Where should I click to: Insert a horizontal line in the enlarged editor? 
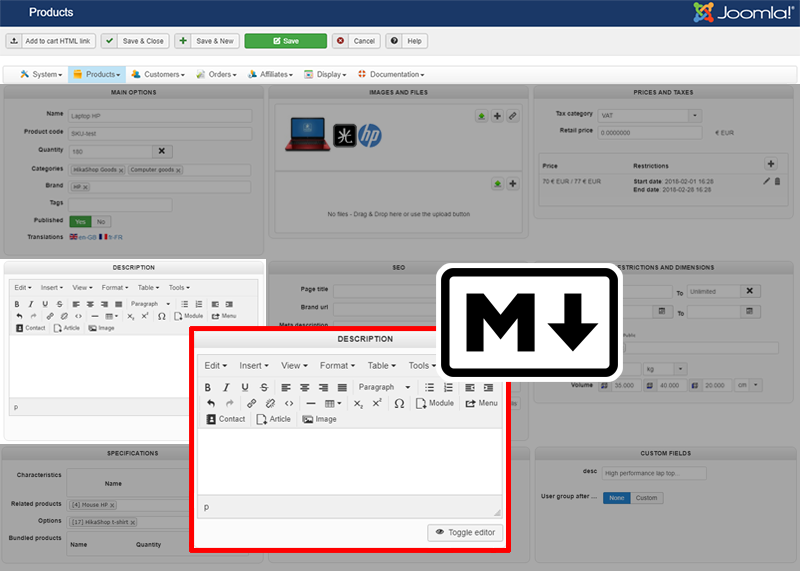coord(311,403)
